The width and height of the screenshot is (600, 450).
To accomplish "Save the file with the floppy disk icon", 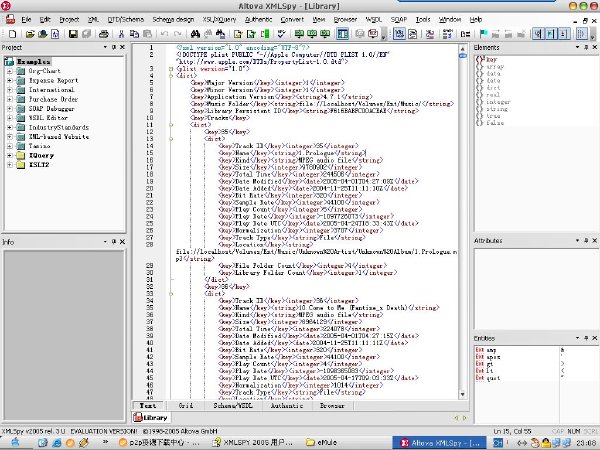I will click(x=73, y=34).
